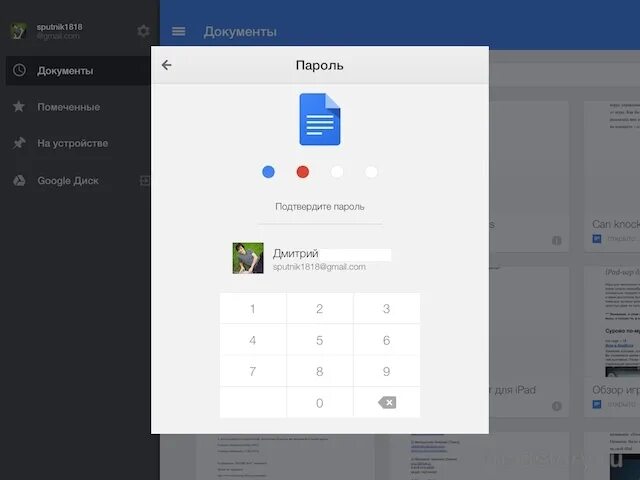
Task: Tap the pin icon beside На устройстве
Action: pyautogui.click(x=19, y=143)
